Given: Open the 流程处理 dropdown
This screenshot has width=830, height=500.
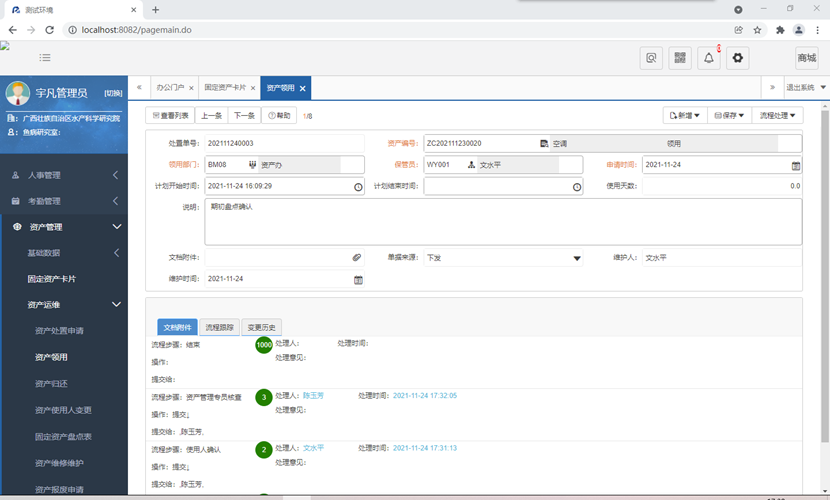Looking at the screenshot, I should 777,115.
